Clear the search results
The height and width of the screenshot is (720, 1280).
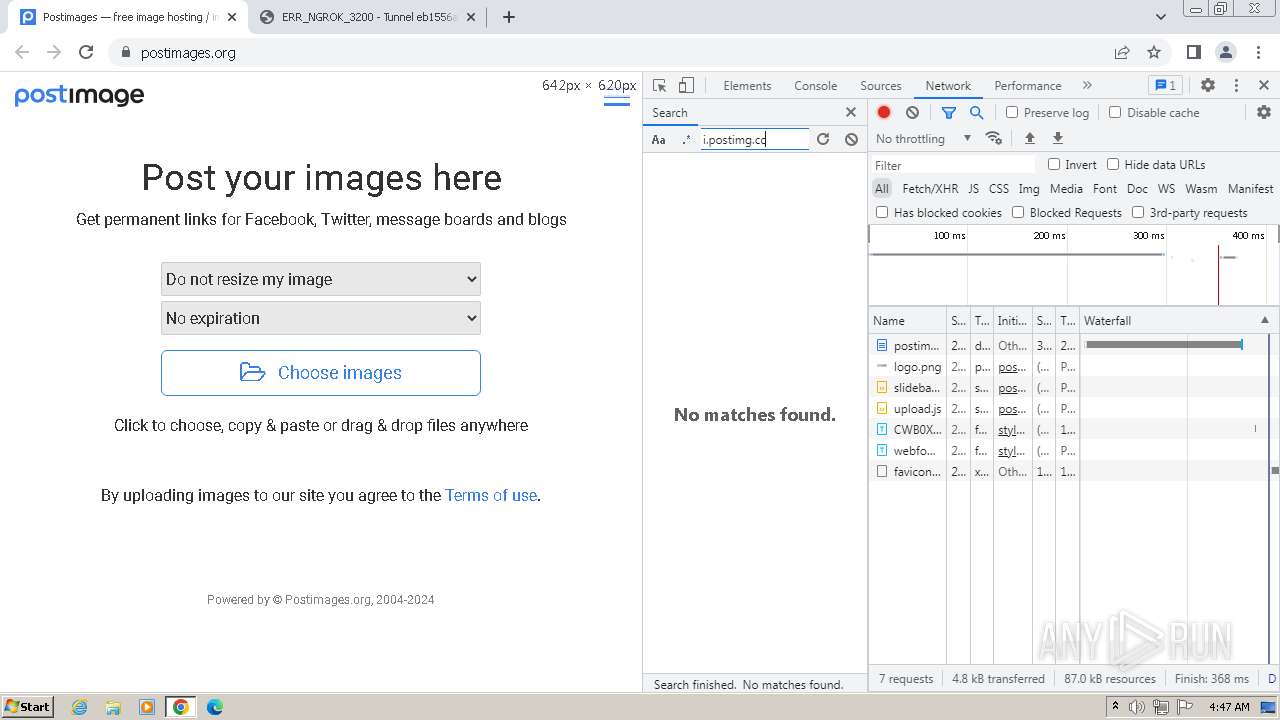coord(851,139)
